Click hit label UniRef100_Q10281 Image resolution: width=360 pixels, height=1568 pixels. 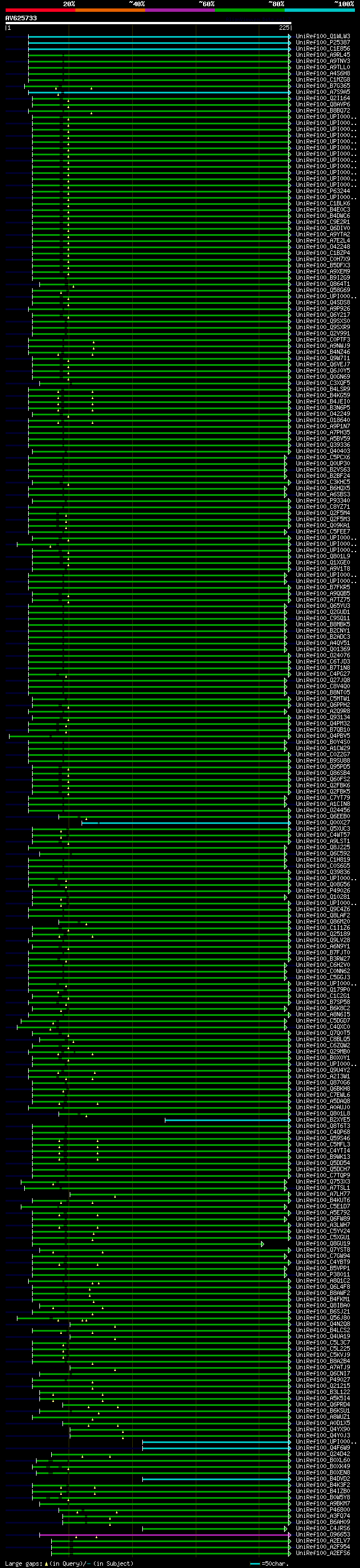click(323, 897)
